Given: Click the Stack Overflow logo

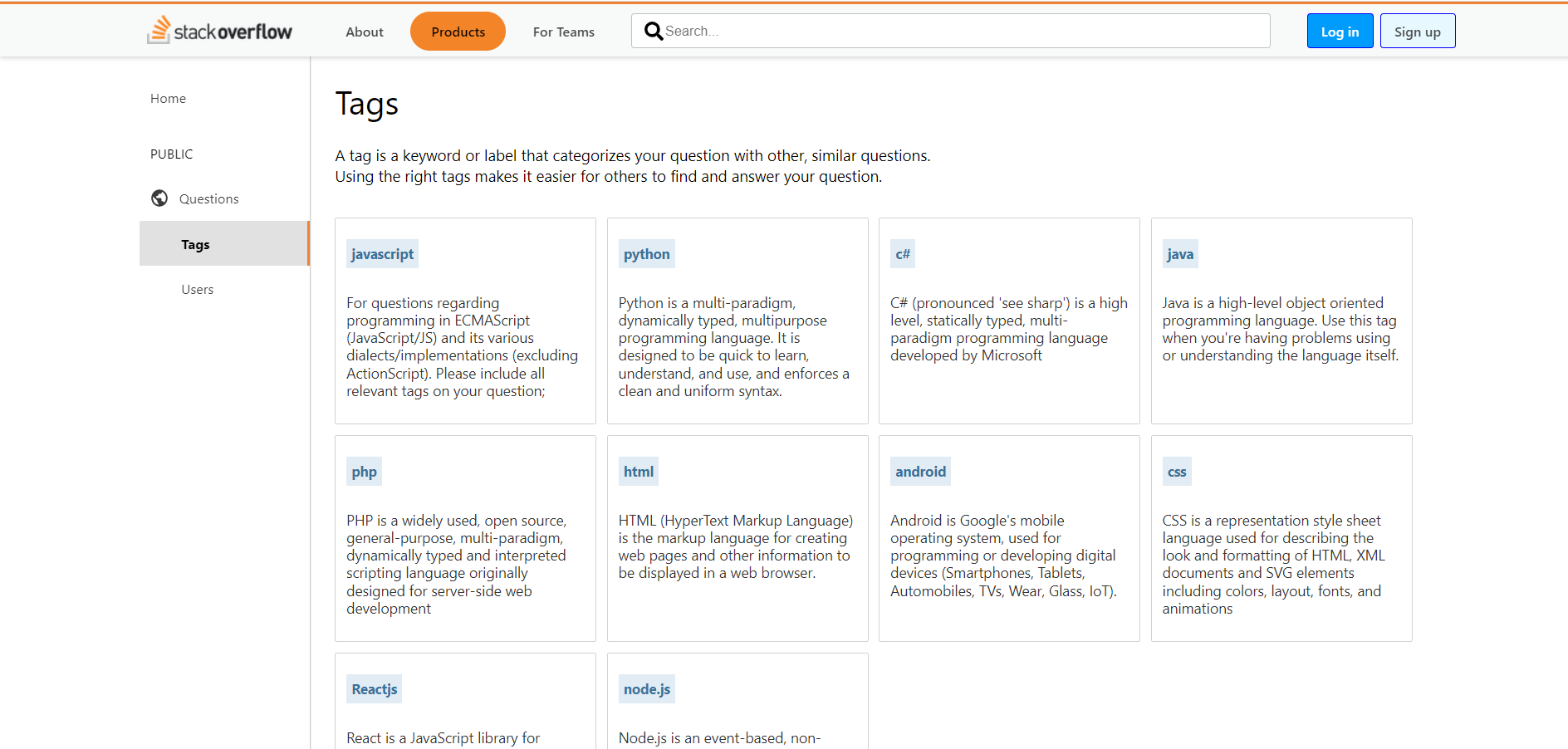Looking at the screenshot, I should point(220,31).
